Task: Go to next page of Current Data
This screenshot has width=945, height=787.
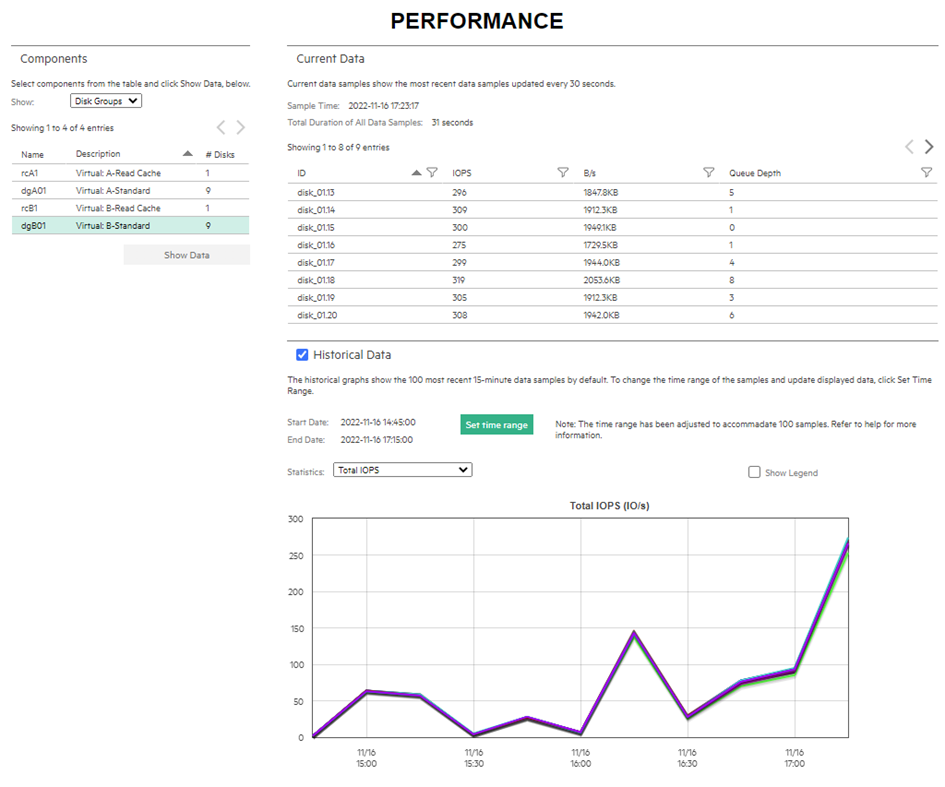Action: (929, 147)
